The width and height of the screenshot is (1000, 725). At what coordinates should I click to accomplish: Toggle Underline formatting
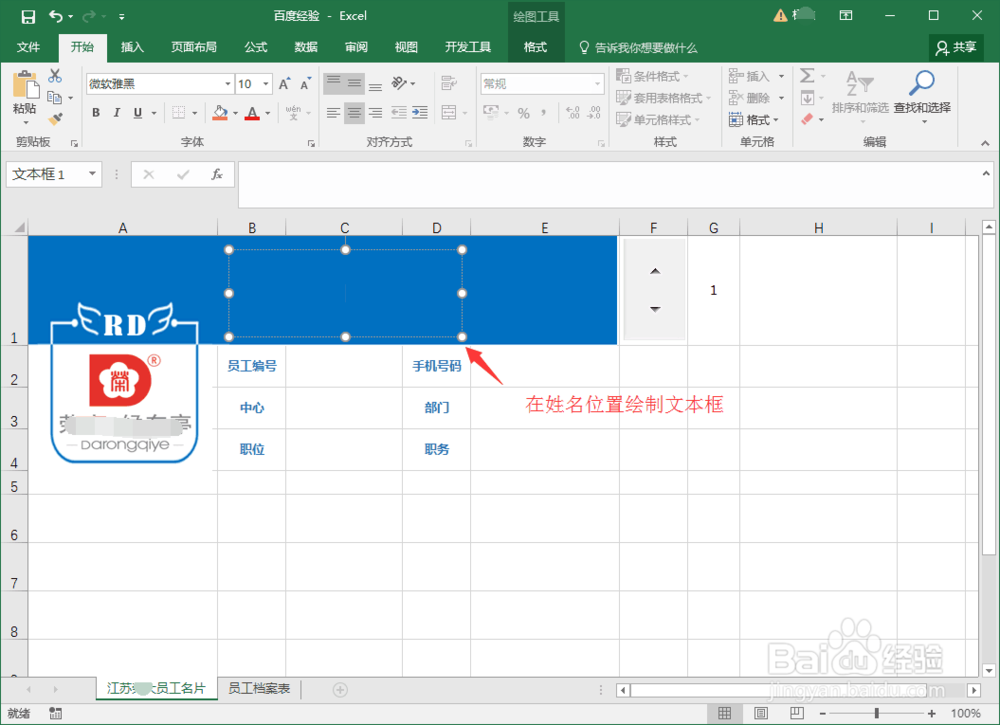138,113
